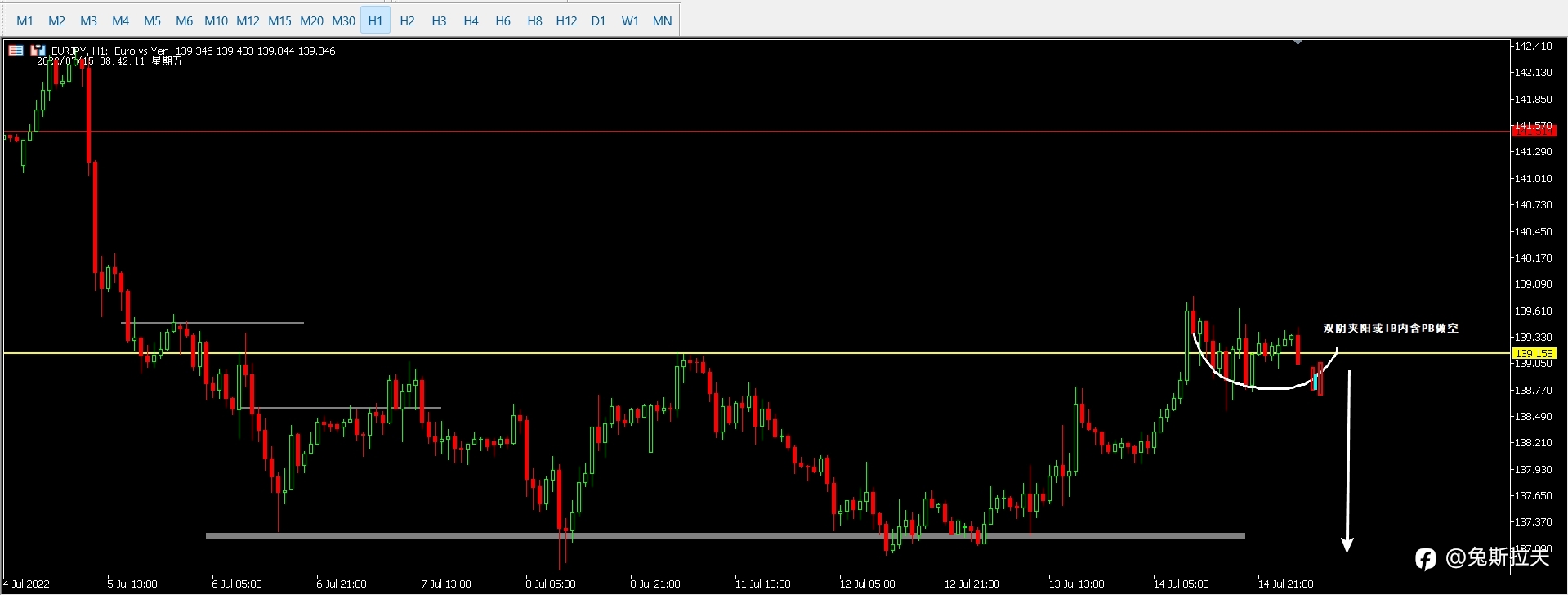1568x595 pixels.
Task: Set chart period to M4
Action: (x=120, y=20)
